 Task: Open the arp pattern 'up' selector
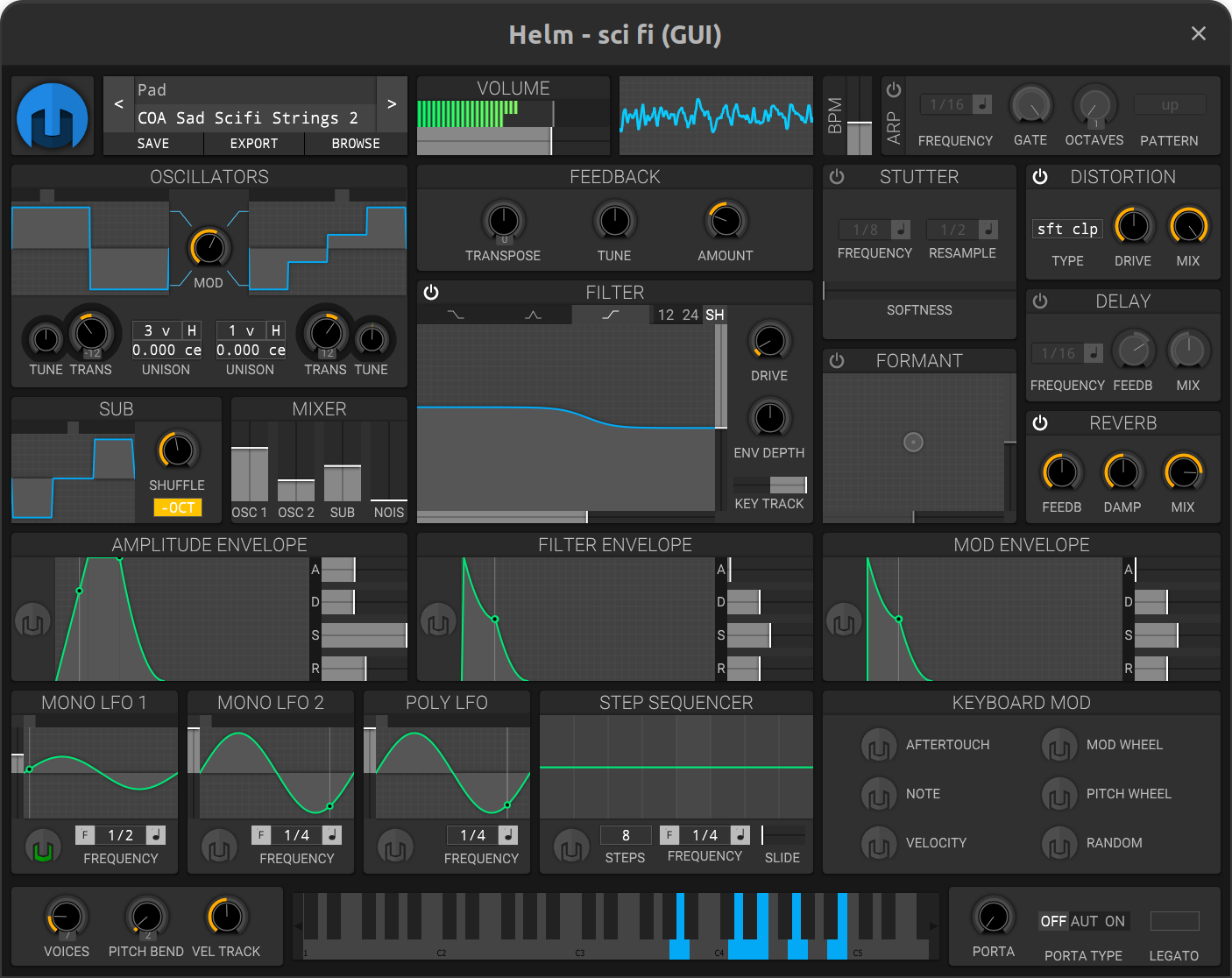[x=1170, y=104]
